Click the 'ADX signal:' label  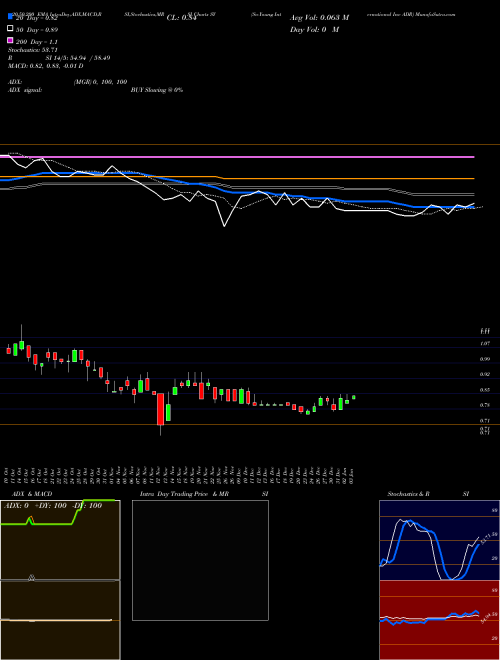pos(25,90)
